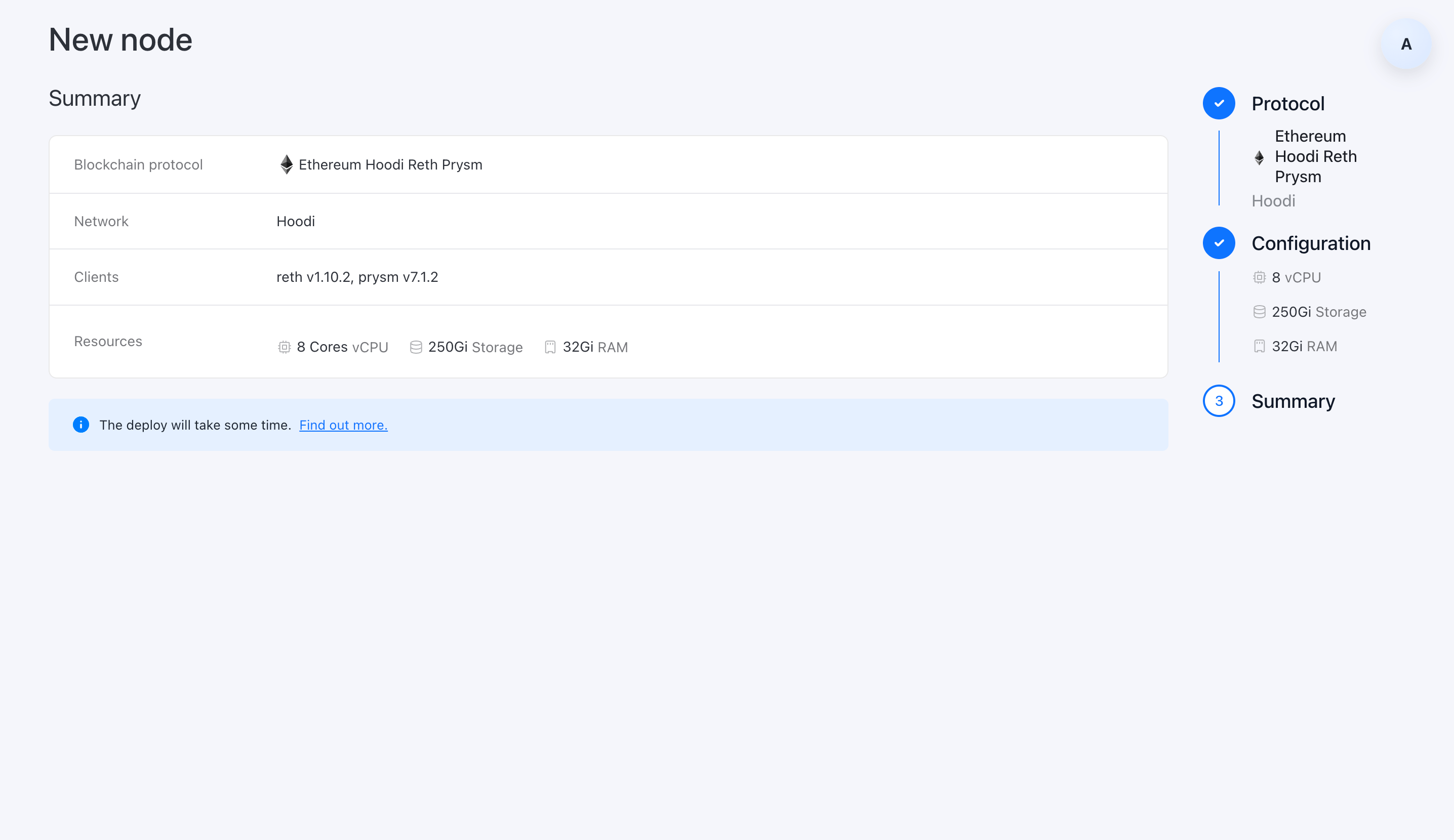Click the reth v1.10.2, prysm v7.1.2 clients text
The height and width of the screenshot is (840, 1454).
[x=357, y=277]
